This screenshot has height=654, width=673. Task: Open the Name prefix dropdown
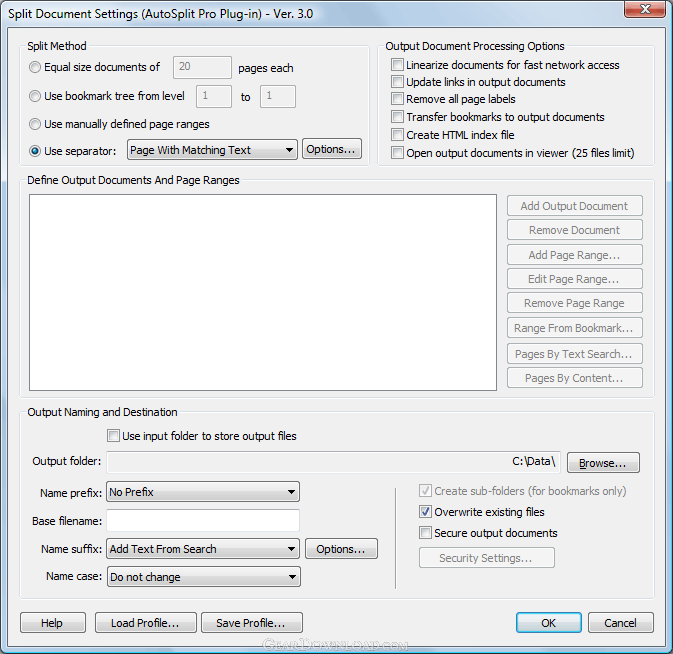(203, 492)
